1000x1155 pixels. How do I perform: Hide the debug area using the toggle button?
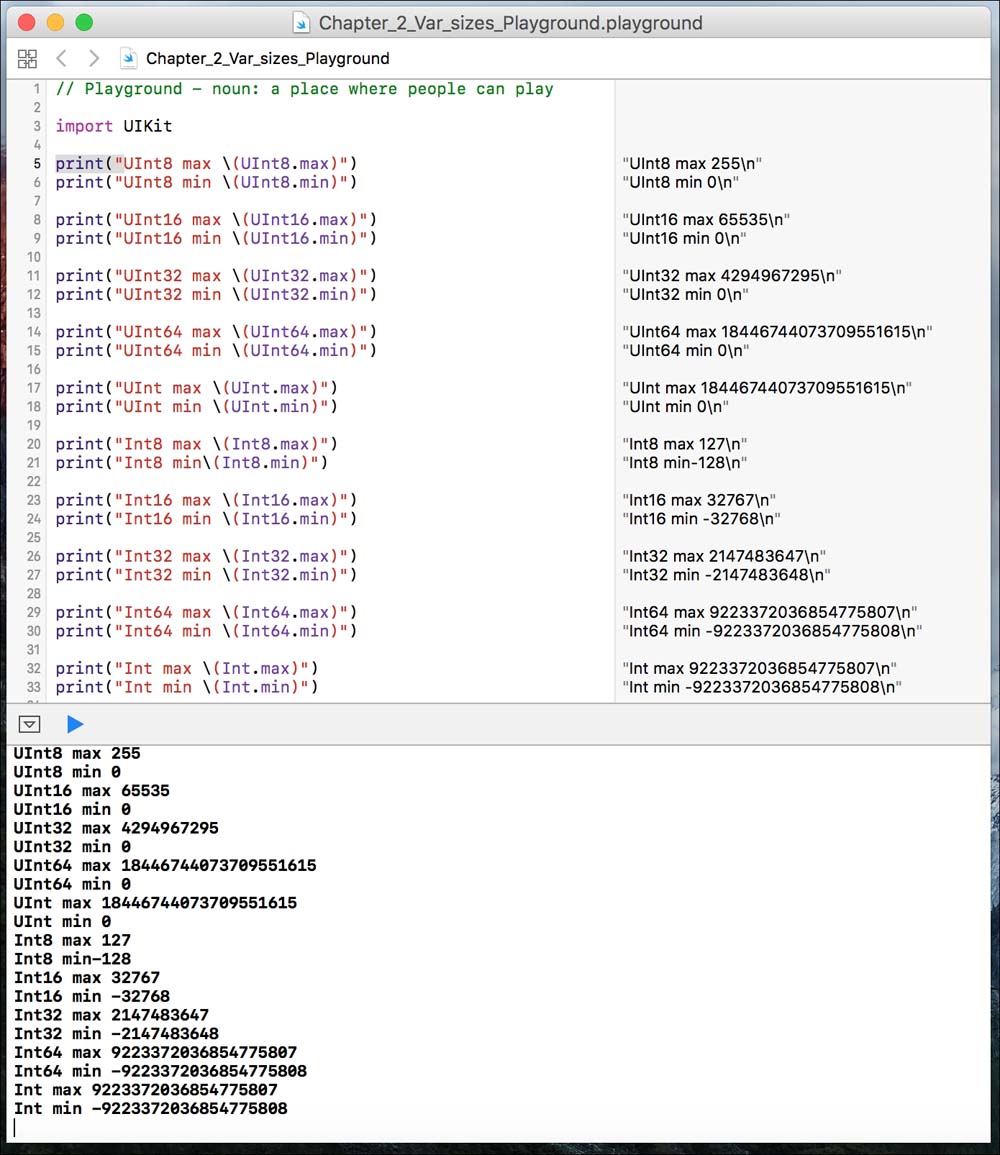pyautogui.click(x=30, y=724)
